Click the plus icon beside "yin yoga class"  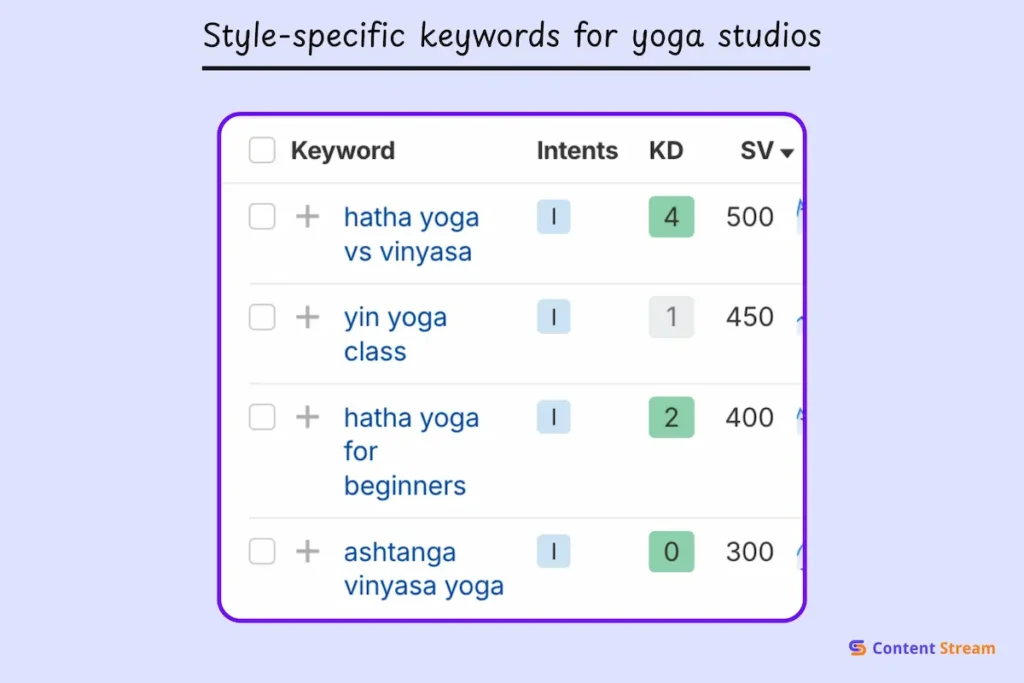pyautogui.click(x=307, y=317)
